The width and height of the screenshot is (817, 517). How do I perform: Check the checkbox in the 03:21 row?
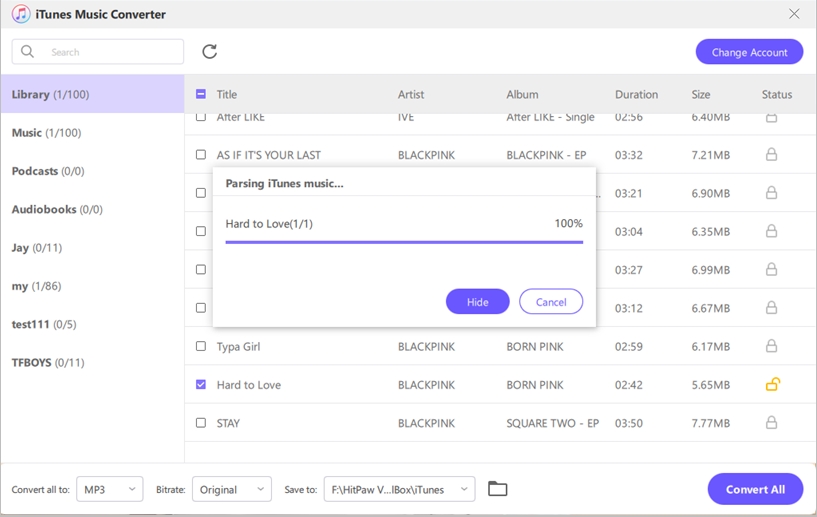[x=201, y=193]
